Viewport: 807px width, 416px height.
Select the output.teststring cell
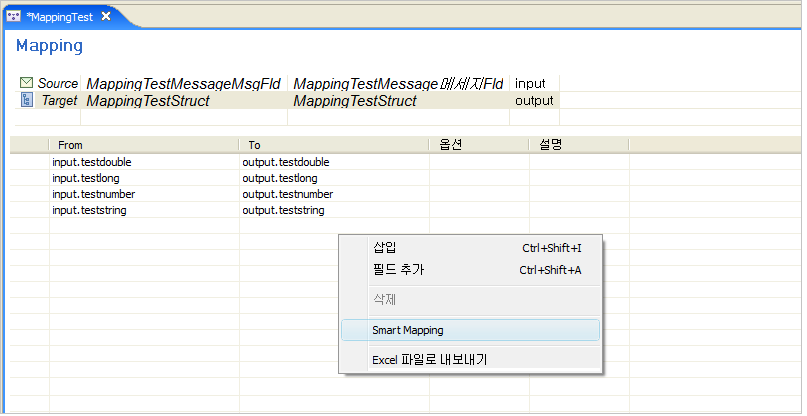click(335, 210)
